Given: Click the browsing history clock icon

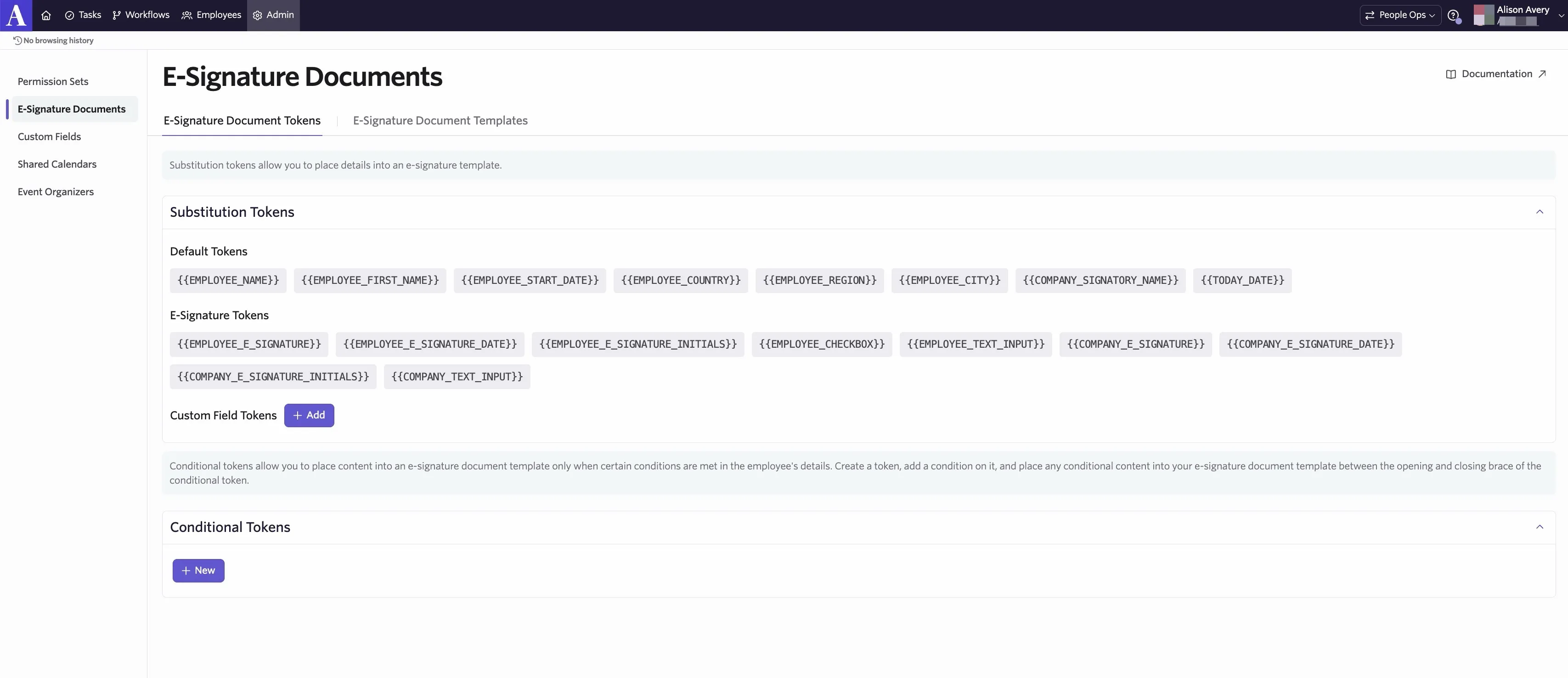Looking at the screenshot, I should 17,41.
